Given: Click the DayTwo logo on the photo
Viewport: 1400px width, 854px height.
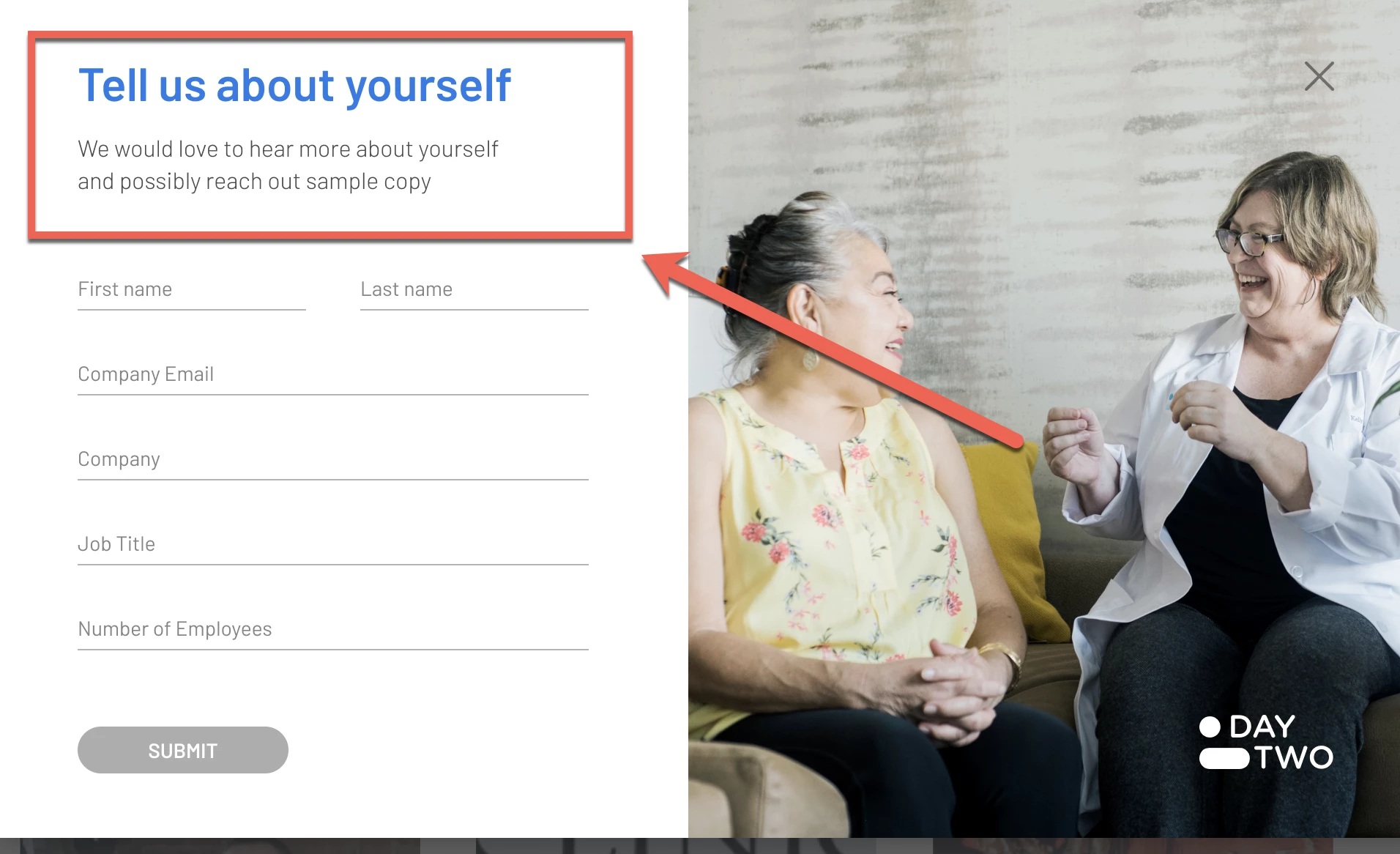Looking at the screenshot, I should tap(1266, 742).
